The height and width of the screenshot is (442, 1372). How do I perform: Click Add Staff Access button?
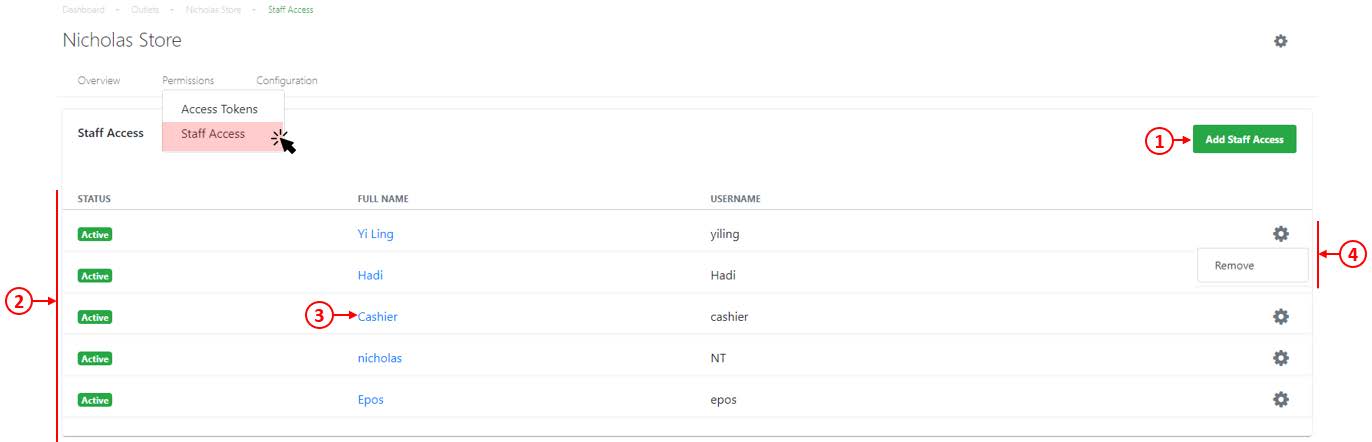[1244, 140]
